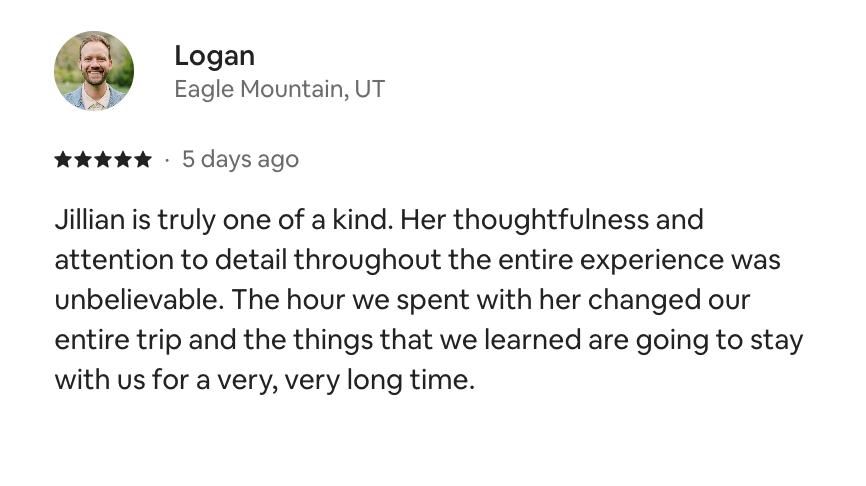Click the phrase 'long time' ending the review
This screenshot has height=486, width=866.
pyautogui.click(x=410, y=381)
